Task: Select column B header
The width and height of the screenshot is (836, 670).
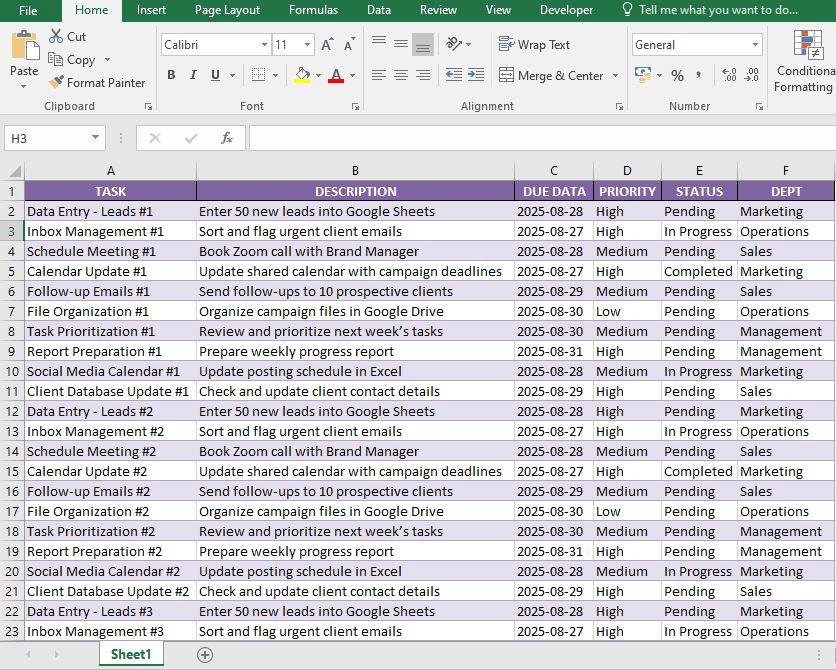Action: (355, 171)
